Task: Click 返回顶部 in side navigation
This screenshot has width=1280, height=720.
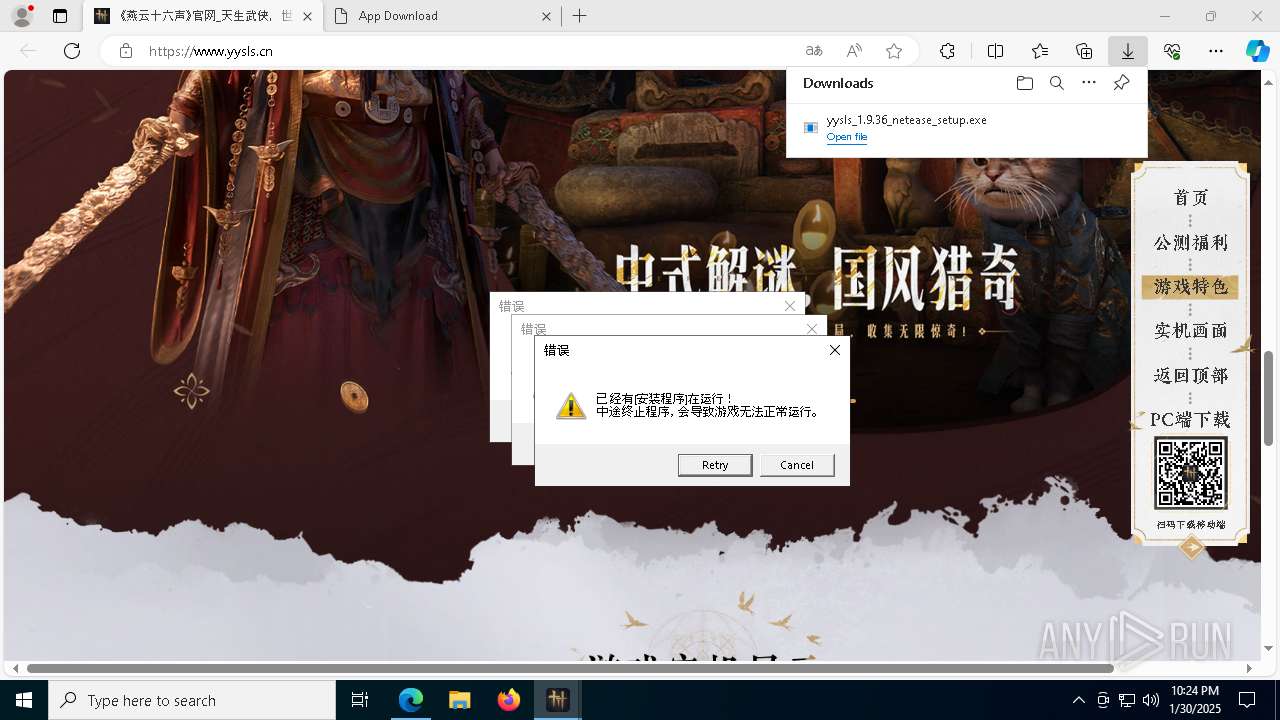Action: [x=1190, y=376]
